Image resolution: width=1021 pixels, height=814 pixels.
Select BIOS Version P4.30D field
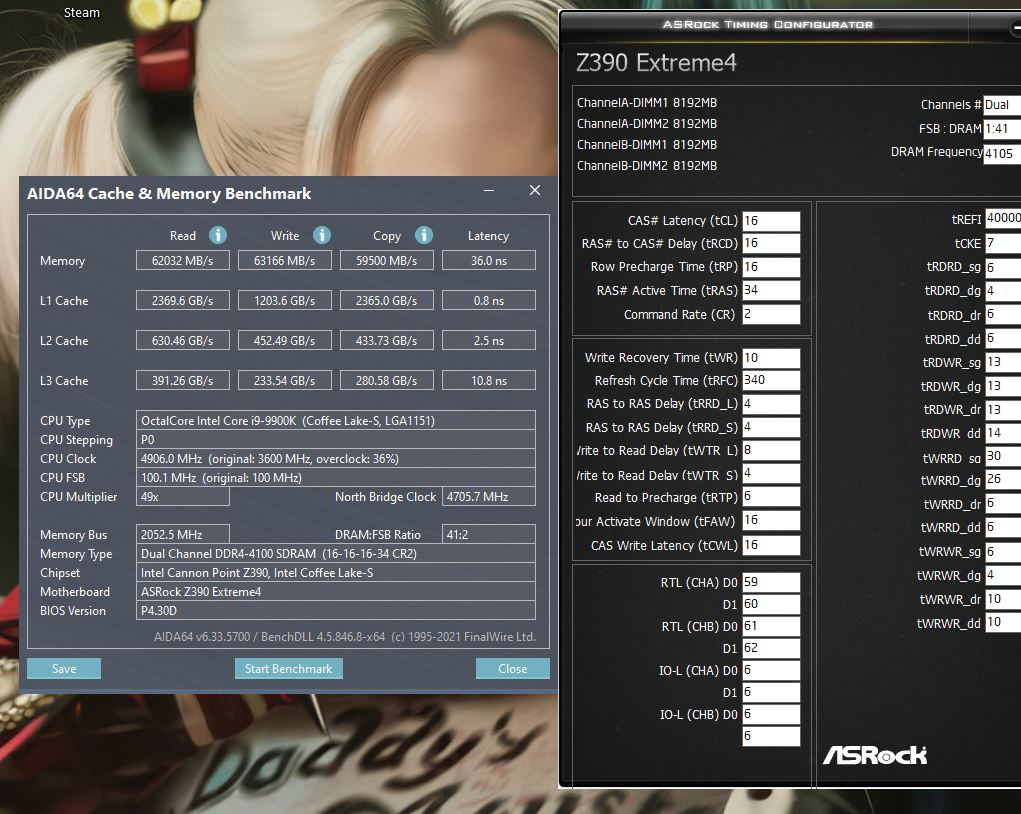pyautogui.click(x=336, y=610)
